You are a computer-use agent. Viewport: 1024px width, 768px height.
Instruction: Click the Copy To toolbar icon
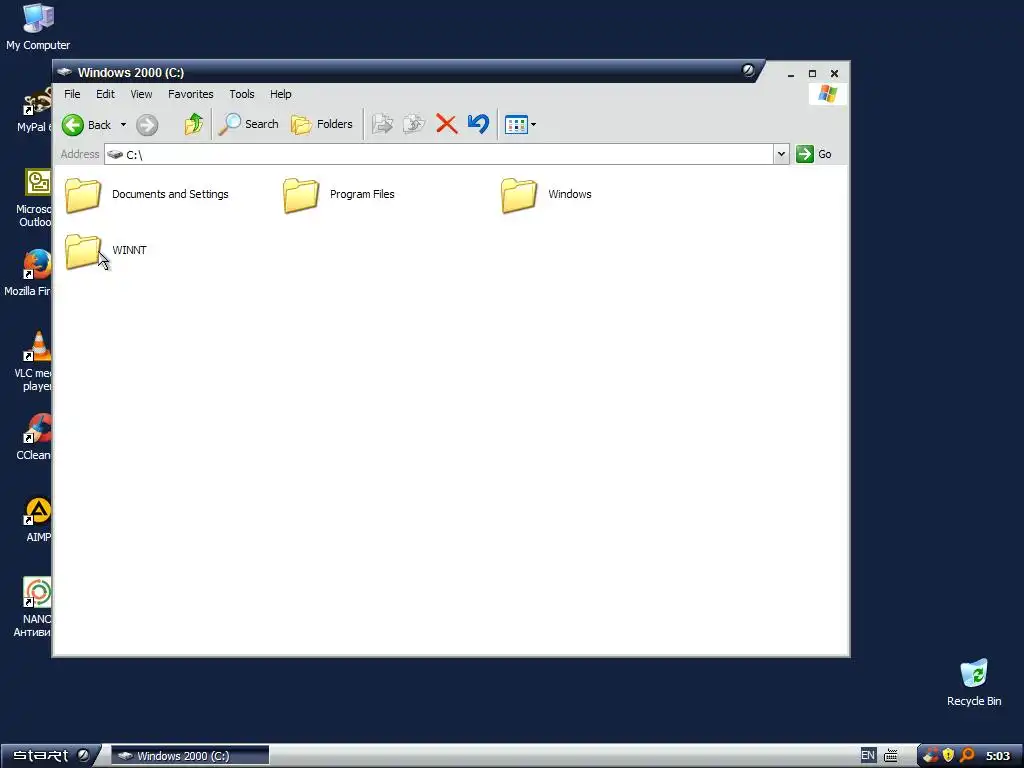coord(414,124)
